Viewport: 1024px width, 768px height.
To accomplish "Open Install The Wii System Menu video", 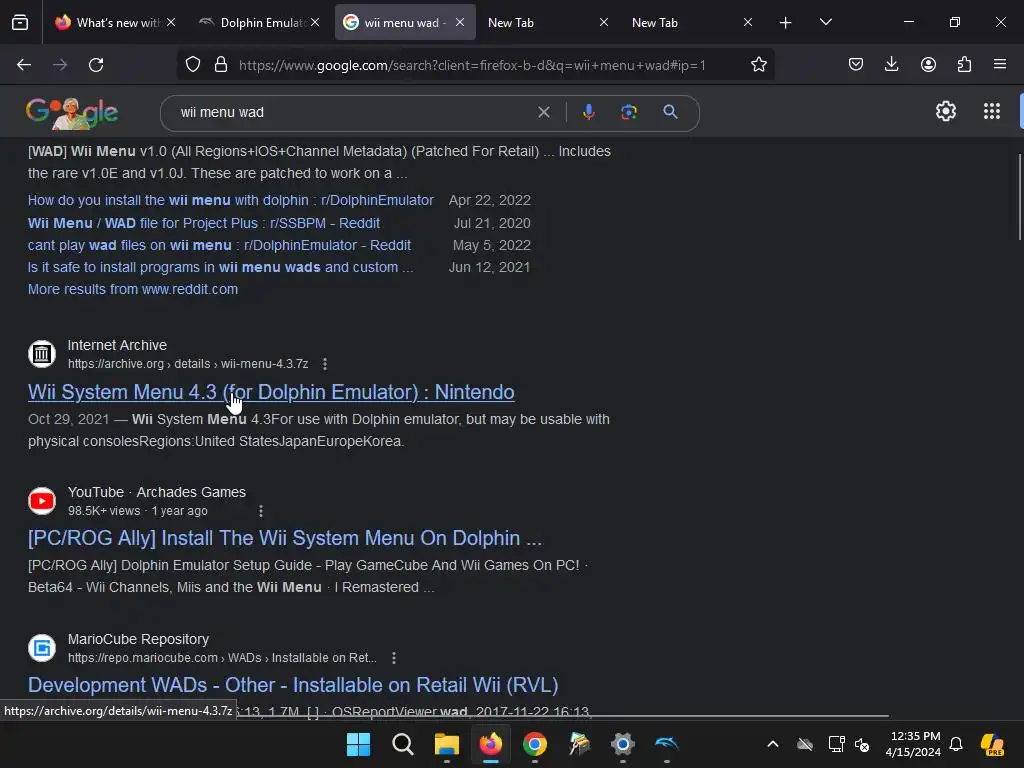I will point(285,538).
